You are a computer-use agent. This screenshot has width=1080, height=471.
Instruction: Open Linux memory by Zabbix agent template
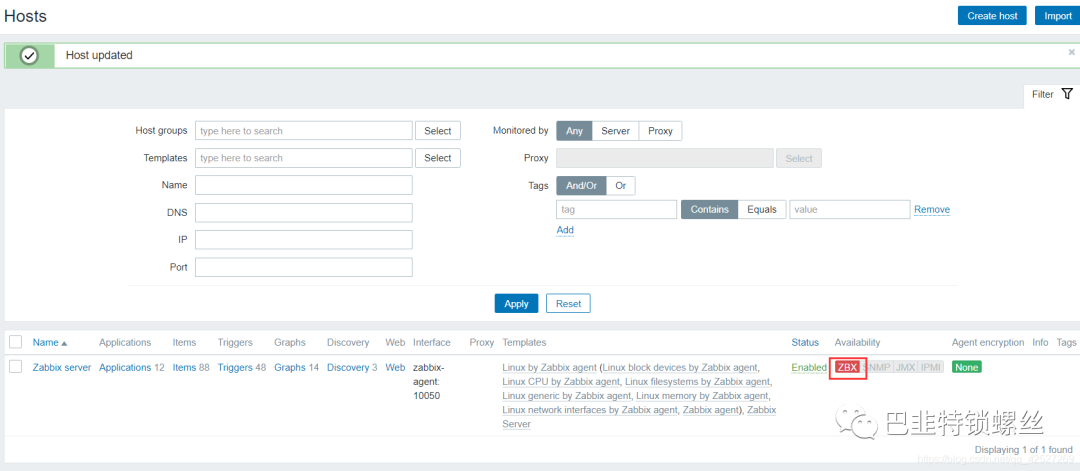702,396
